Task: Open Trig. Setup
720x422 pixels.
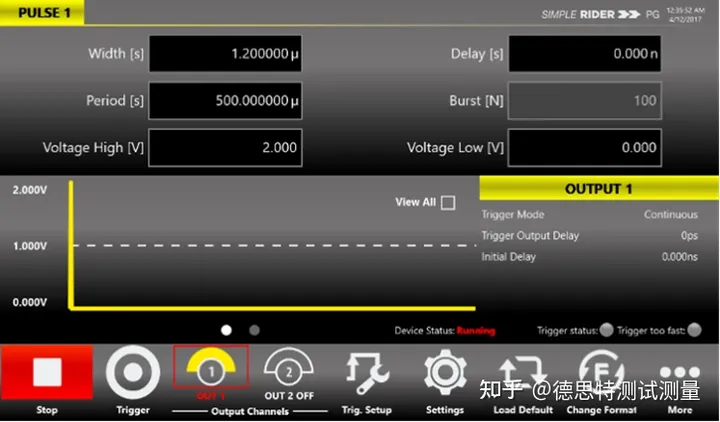Action: [x=366, y=373]
